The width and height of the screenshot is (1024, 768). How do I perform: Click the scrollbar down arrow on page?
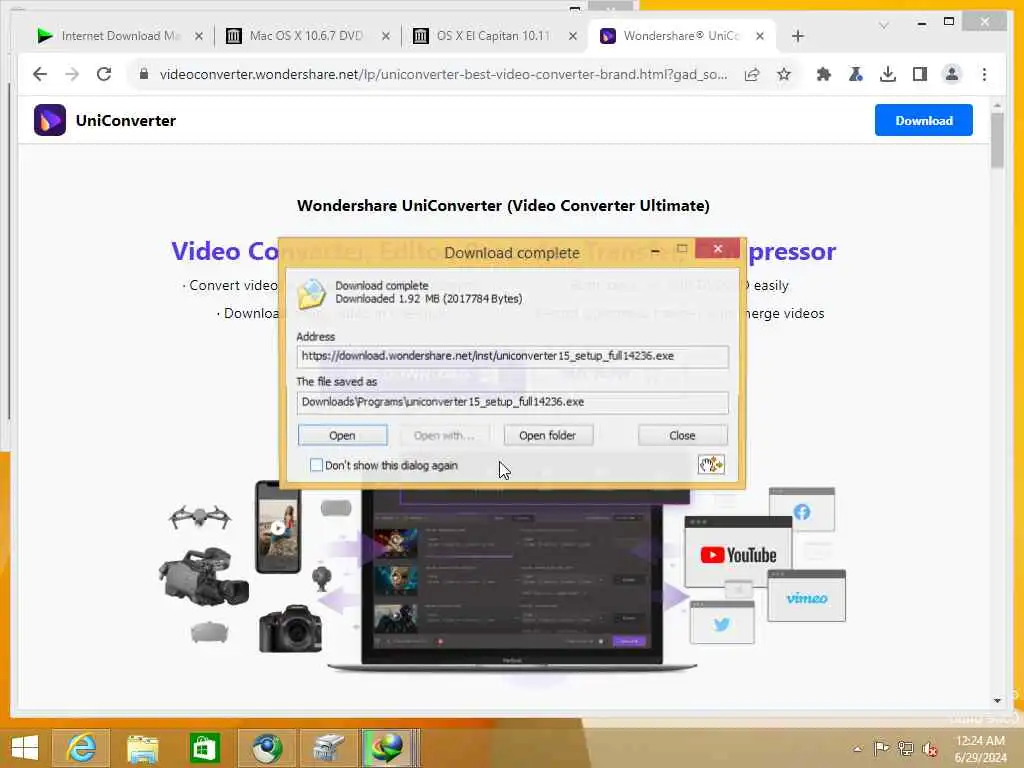point(997,700)
